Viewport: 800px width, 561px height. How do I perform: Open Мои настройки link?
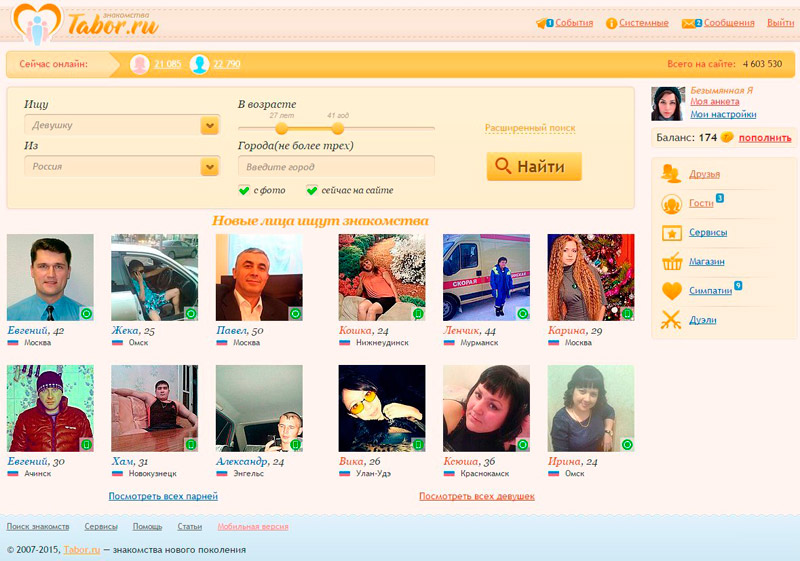(723, 114)
